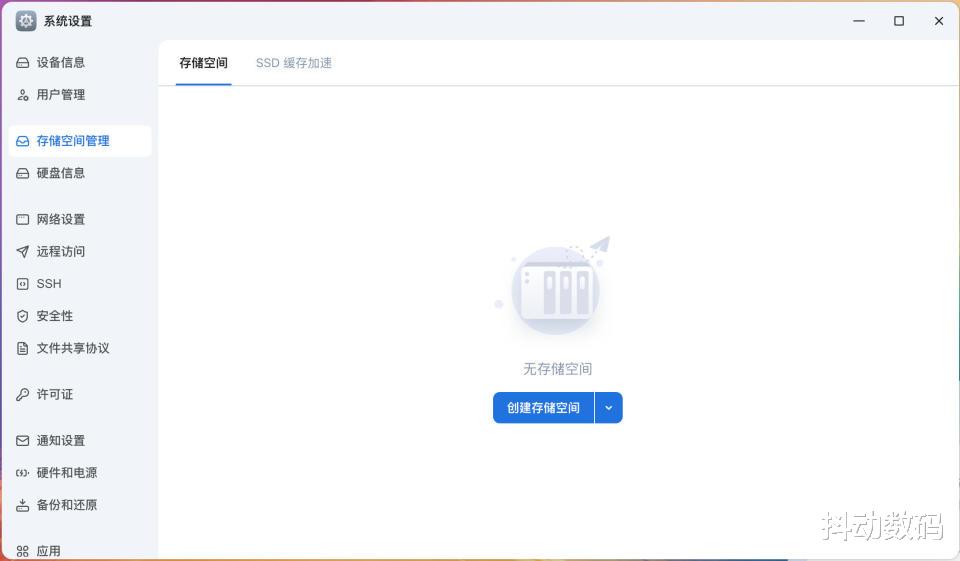
Task: Open 远程访问 settings
Action: pos(80,252)
